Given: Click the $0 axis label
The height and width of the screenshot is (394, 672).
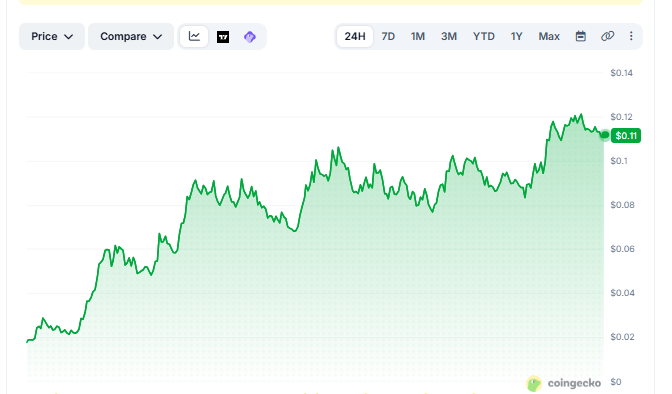Looking at the screenshot, I should coord(616,382).
